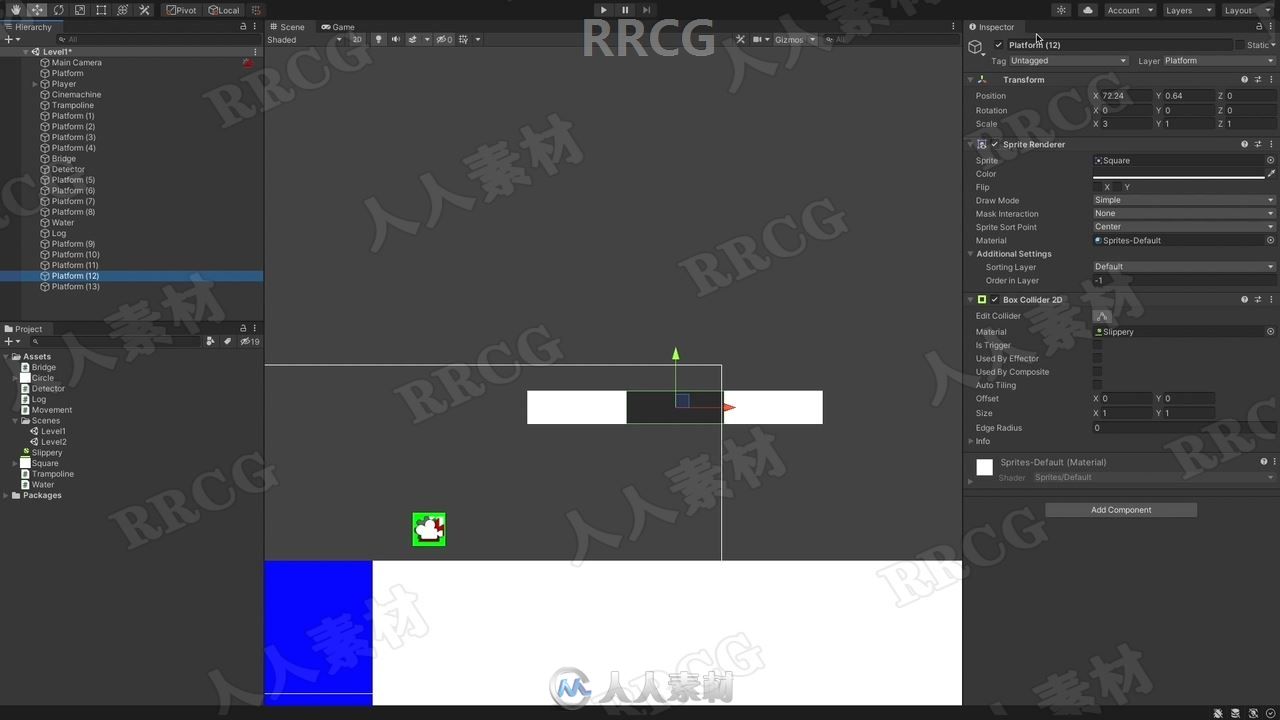This screenshot has height=720, width=1280.
Task: Click Edit Collider button
Action: (1102, 316)
